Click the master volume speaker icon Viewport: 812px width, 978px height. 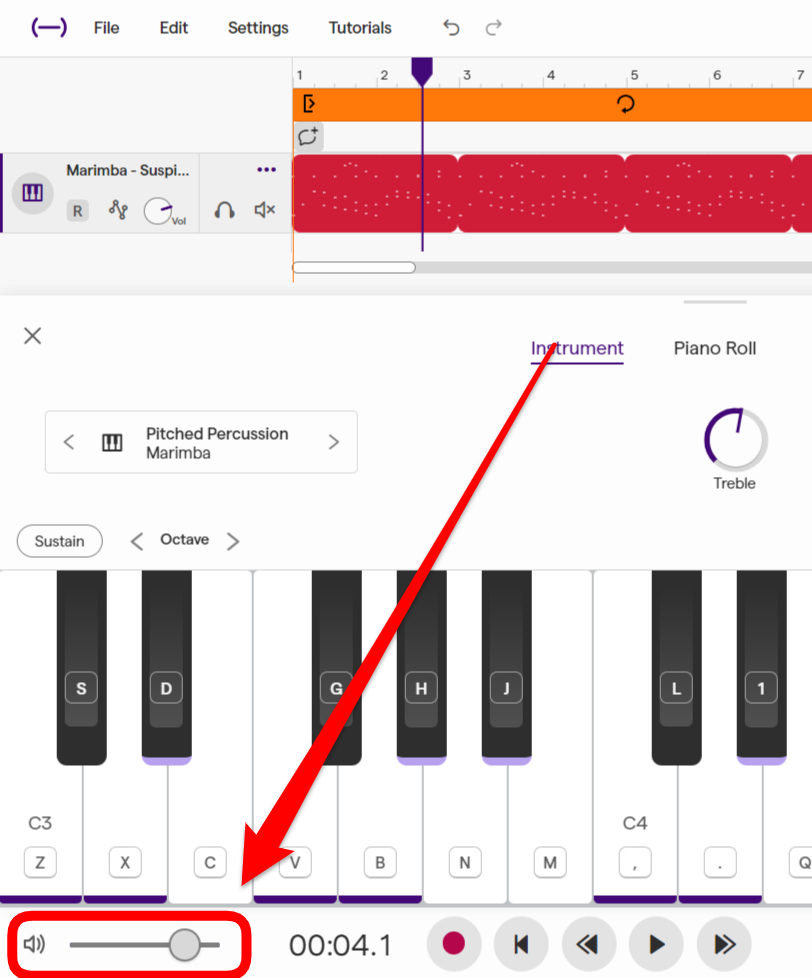[x=34, y=944]
